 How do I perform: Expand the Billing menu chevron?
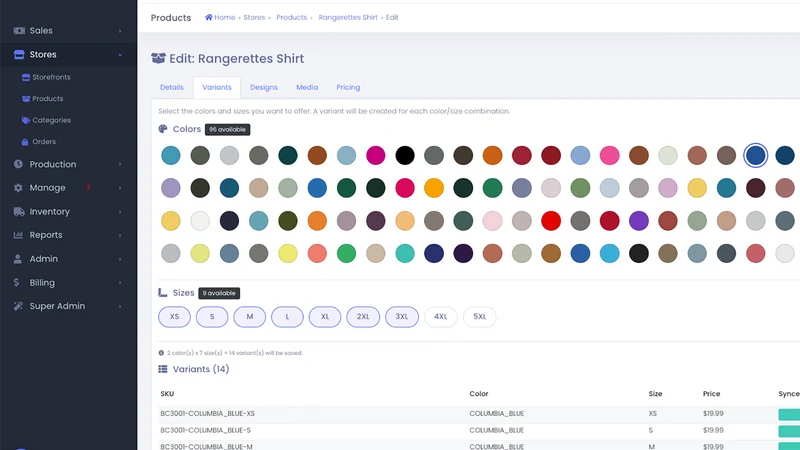point(120,283)
